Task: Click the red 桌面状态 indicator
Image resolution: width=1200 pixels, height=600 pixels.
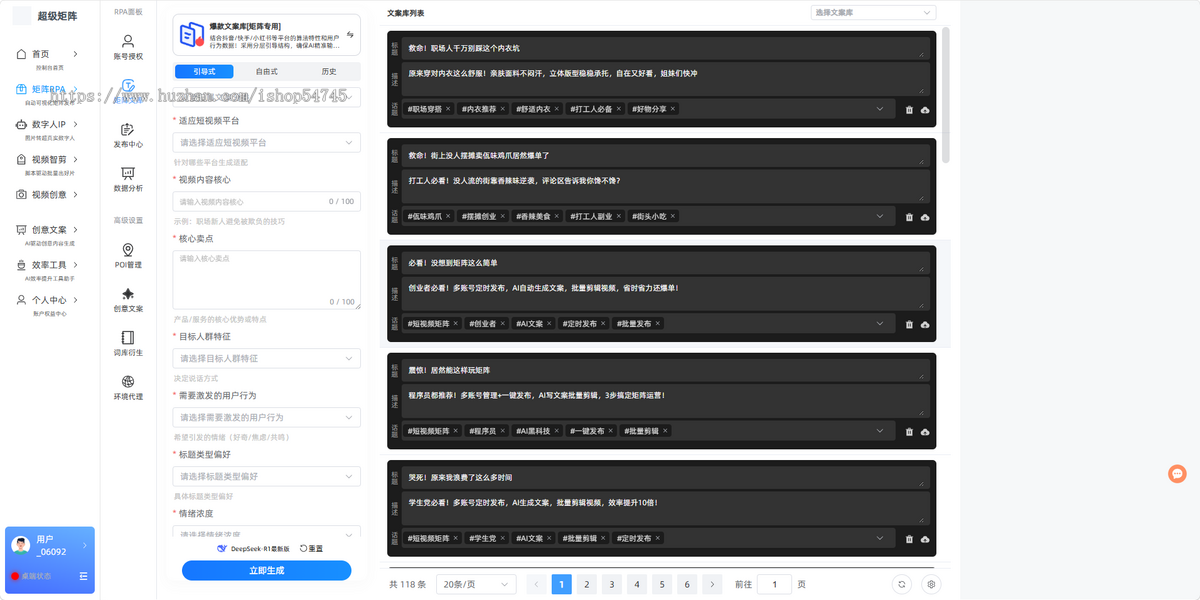Action: [15, 576]
